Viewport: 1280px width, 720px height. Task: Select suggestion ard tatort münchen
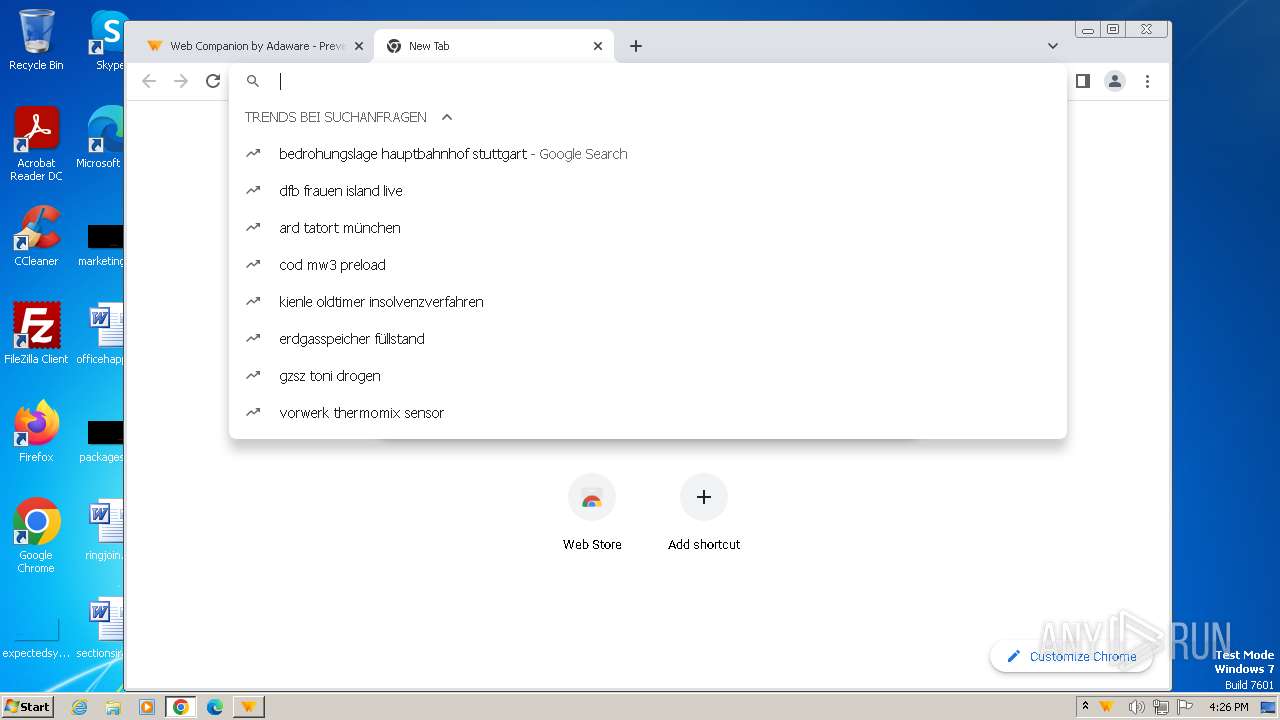[648, 228]
